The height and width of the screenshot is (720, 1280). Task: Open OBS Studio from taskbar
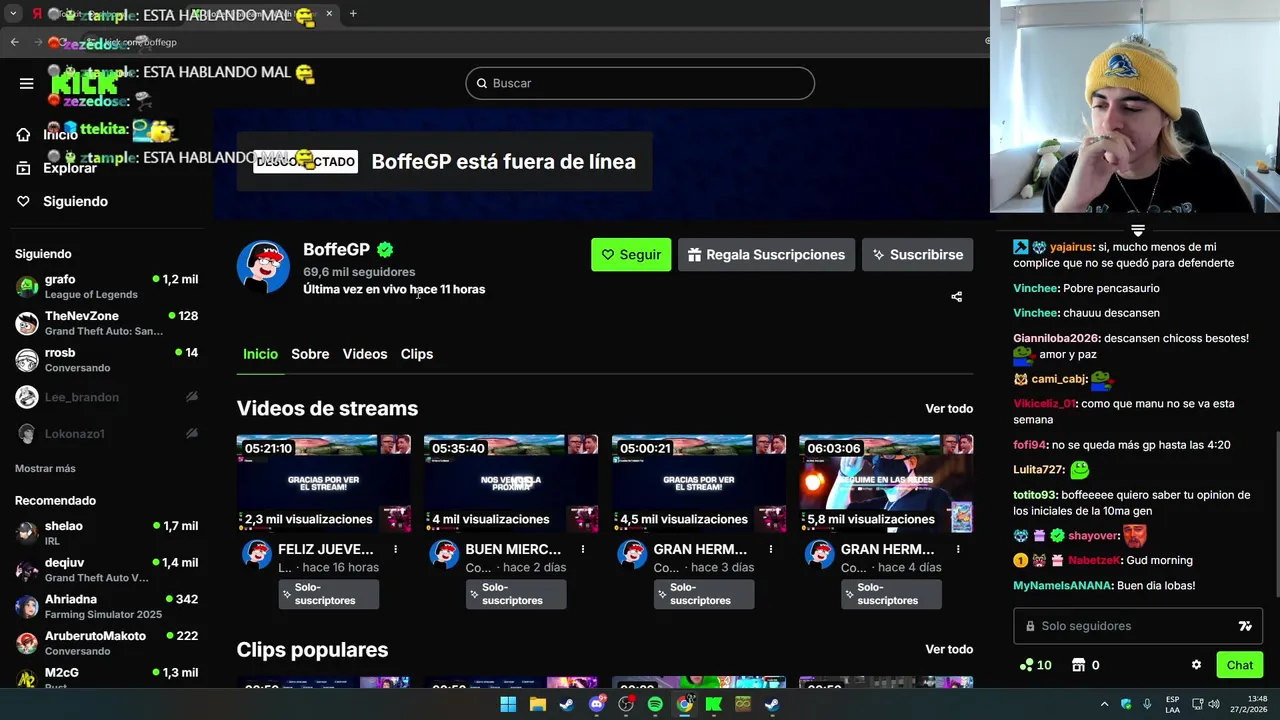[x=626, y=704]
